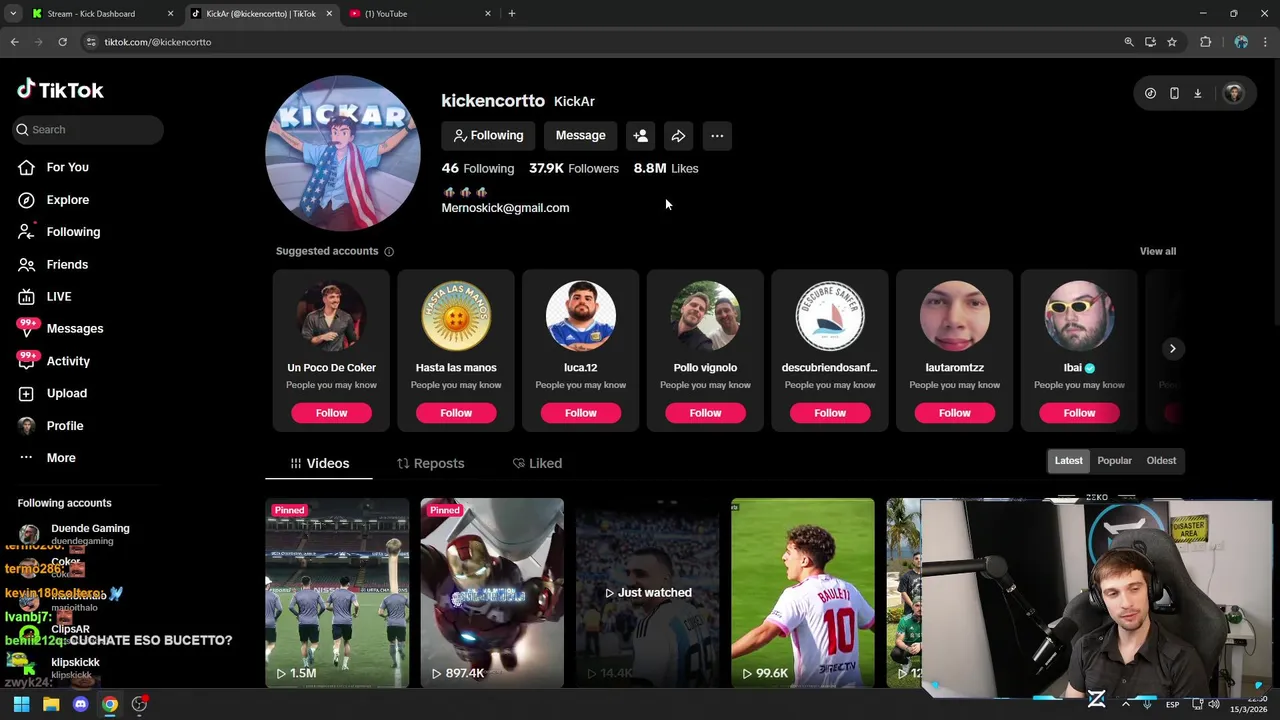Click the download desktop app icon
Image resolution: width=1280 pixels, height=720 pixels.
[x=1197, y=93]
